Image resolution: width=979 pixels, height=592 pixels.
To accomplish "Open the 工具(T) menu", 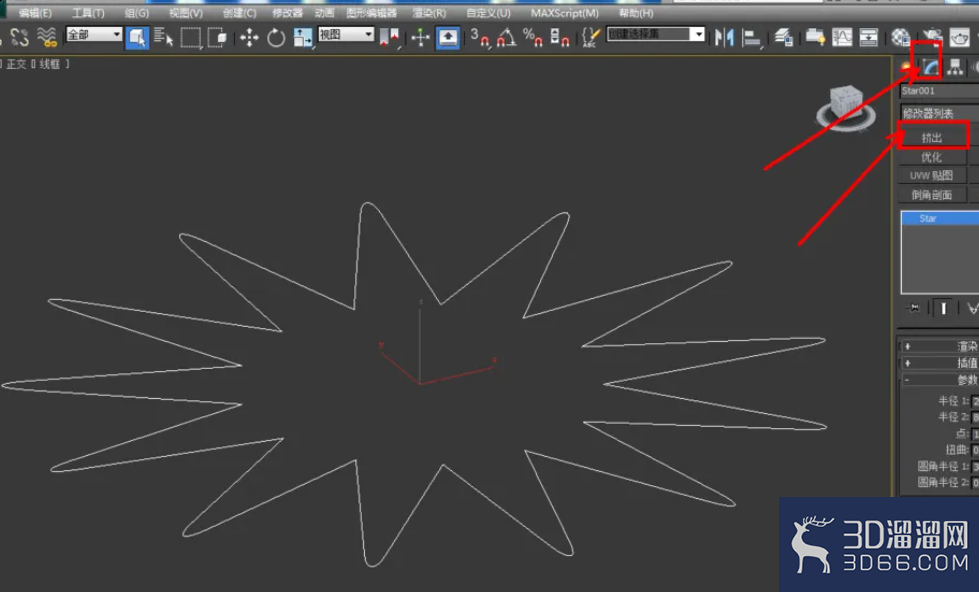I will coord(88,12).
